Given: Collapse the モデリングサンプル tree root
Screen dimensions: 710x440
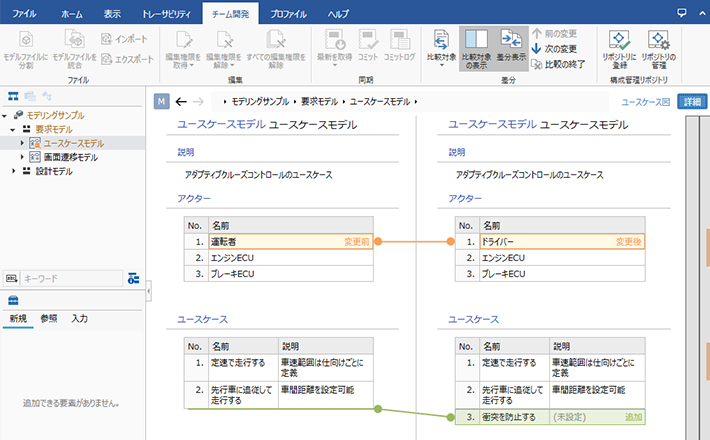Looking at the screenshot, I should (5, 116).
